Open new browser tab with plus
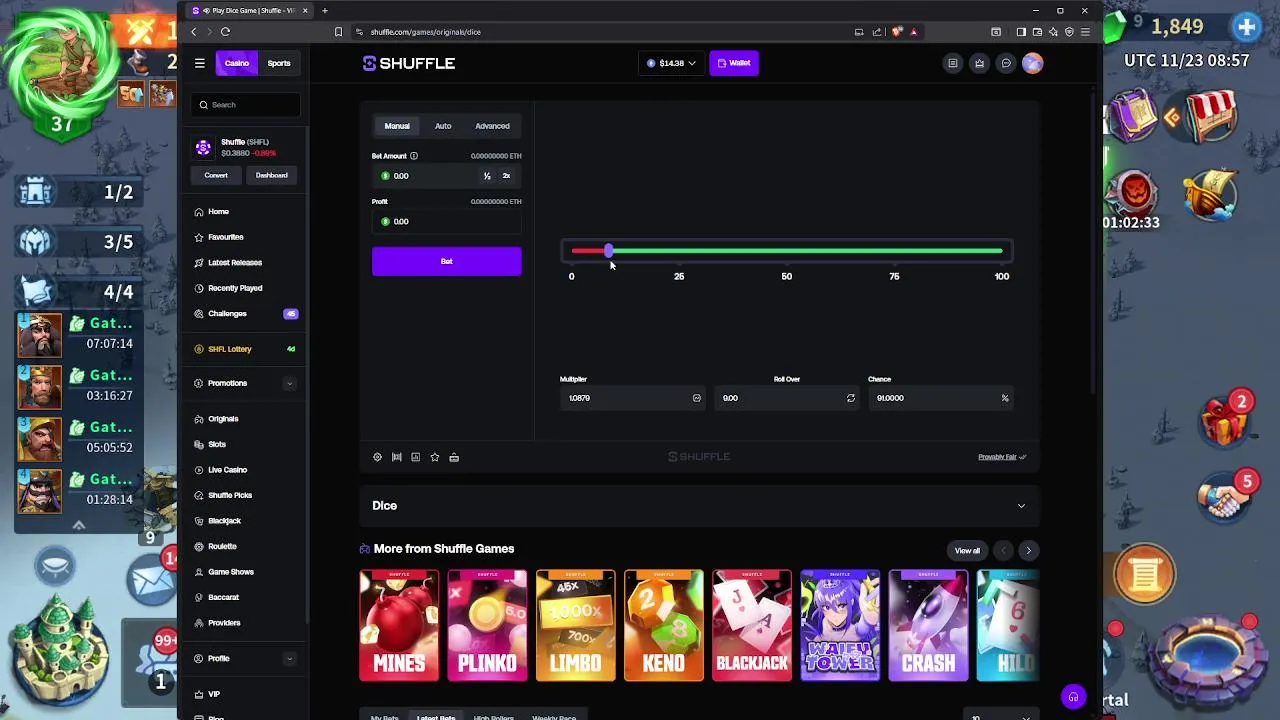 [324, 10]
